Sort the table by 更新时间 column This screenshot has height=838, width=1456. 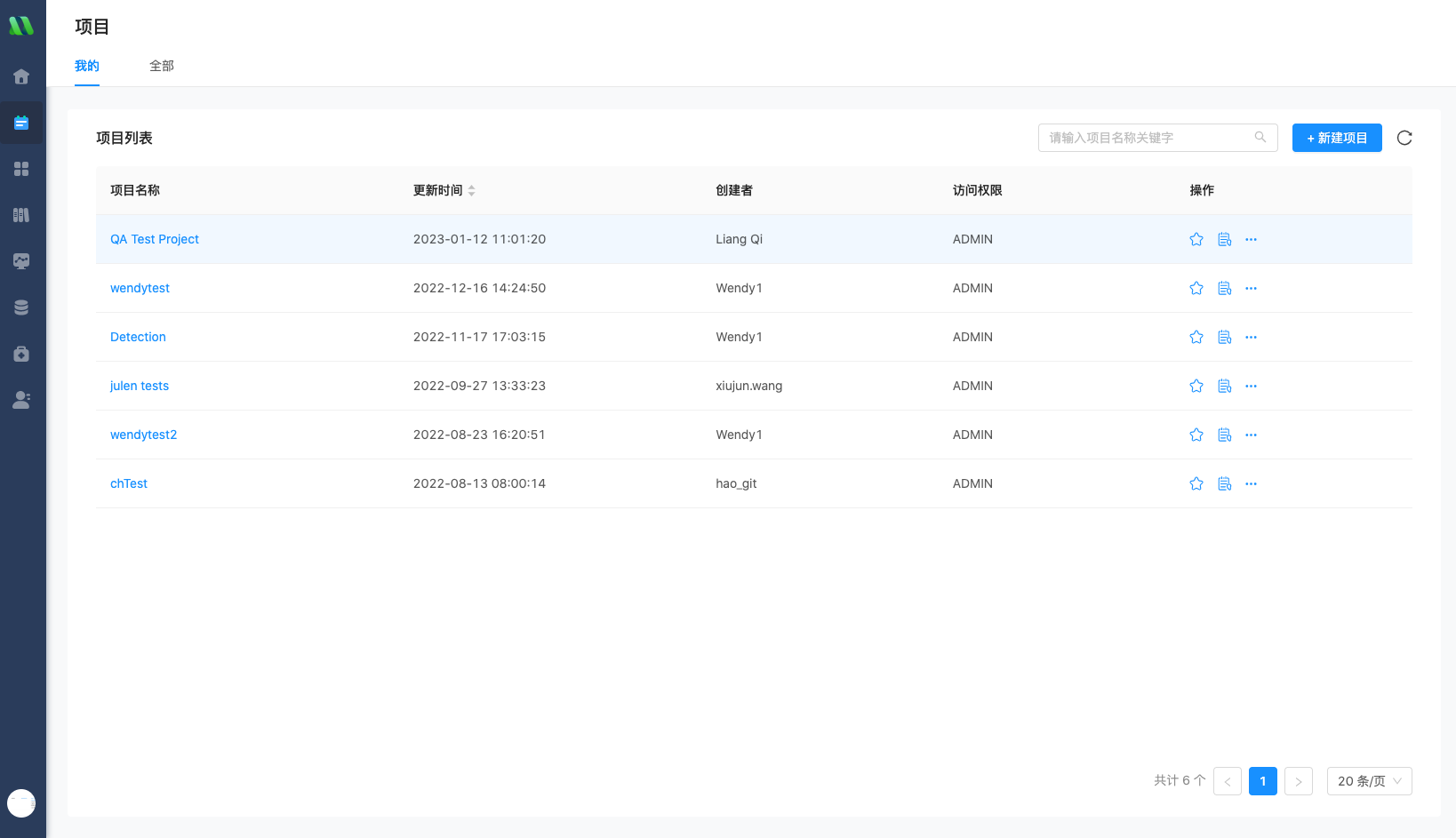[x=471, y=190]
